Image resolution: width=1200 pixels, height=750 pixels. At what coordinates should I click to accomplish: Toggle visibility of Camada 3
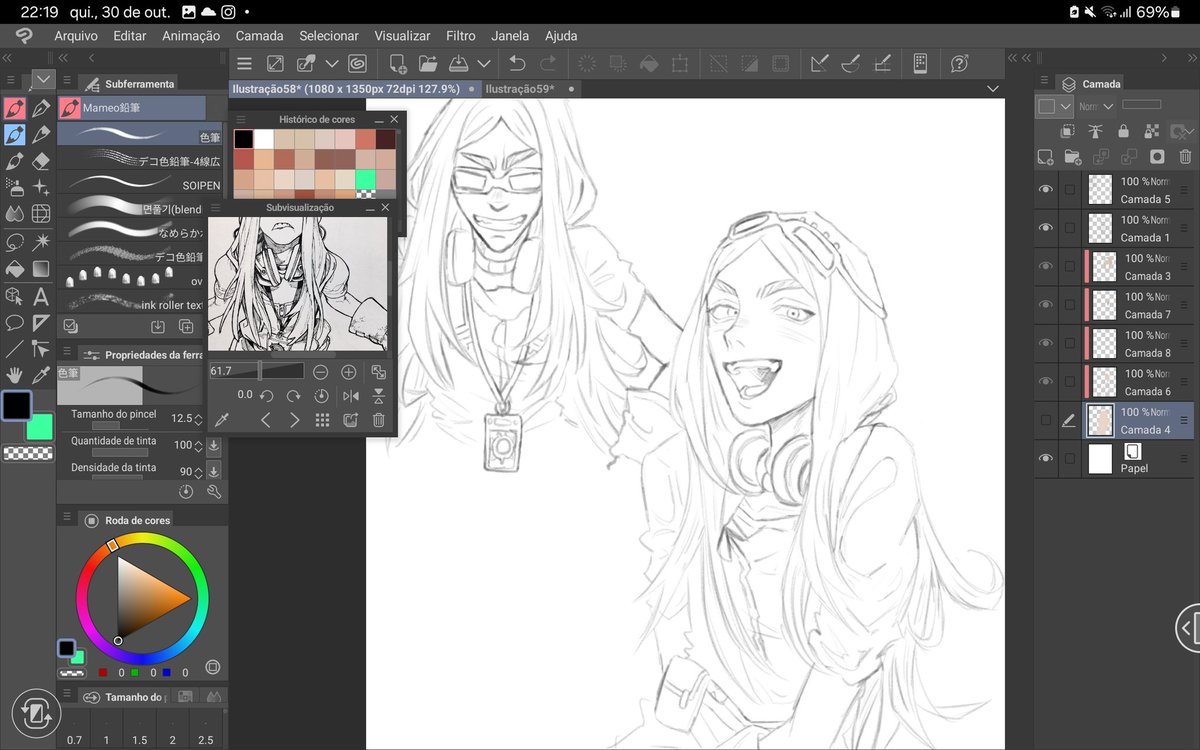coord(1046,267)
